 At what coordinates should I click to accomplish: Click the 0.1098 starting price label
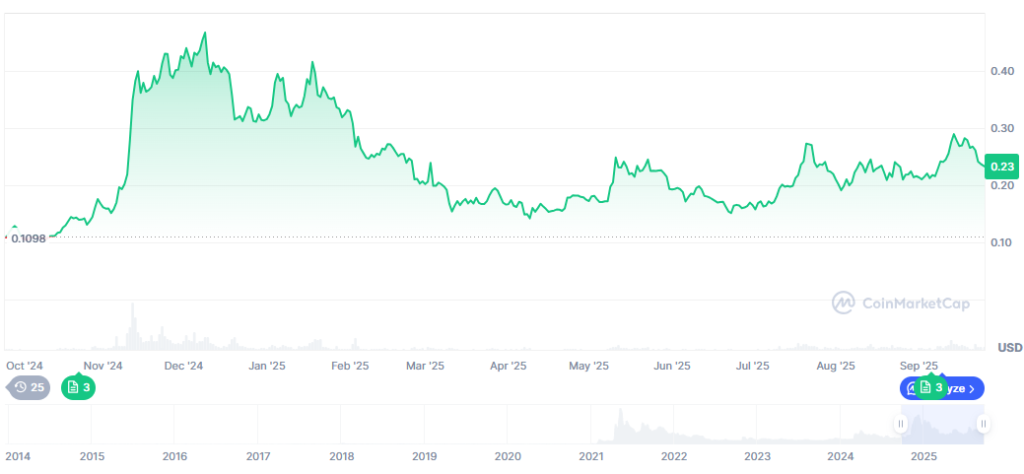click(x=31, y=239)
